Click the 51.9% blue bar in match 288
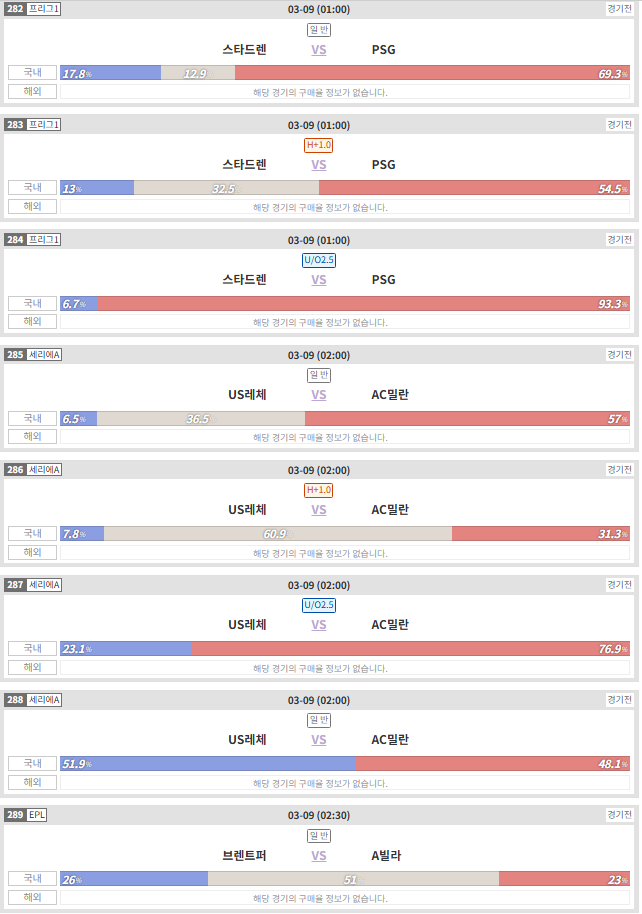 tap(208, 764)
